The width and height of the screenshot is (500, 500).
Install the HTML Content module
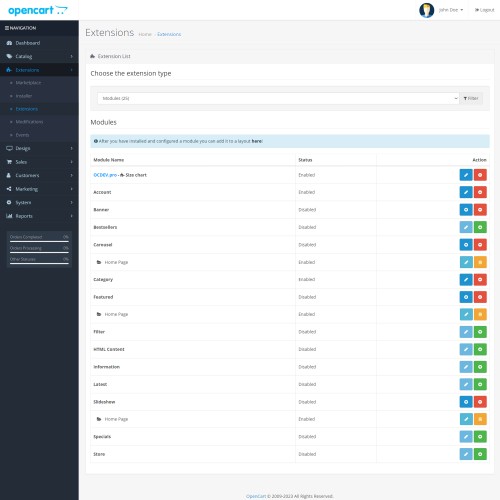click(480, 349)
